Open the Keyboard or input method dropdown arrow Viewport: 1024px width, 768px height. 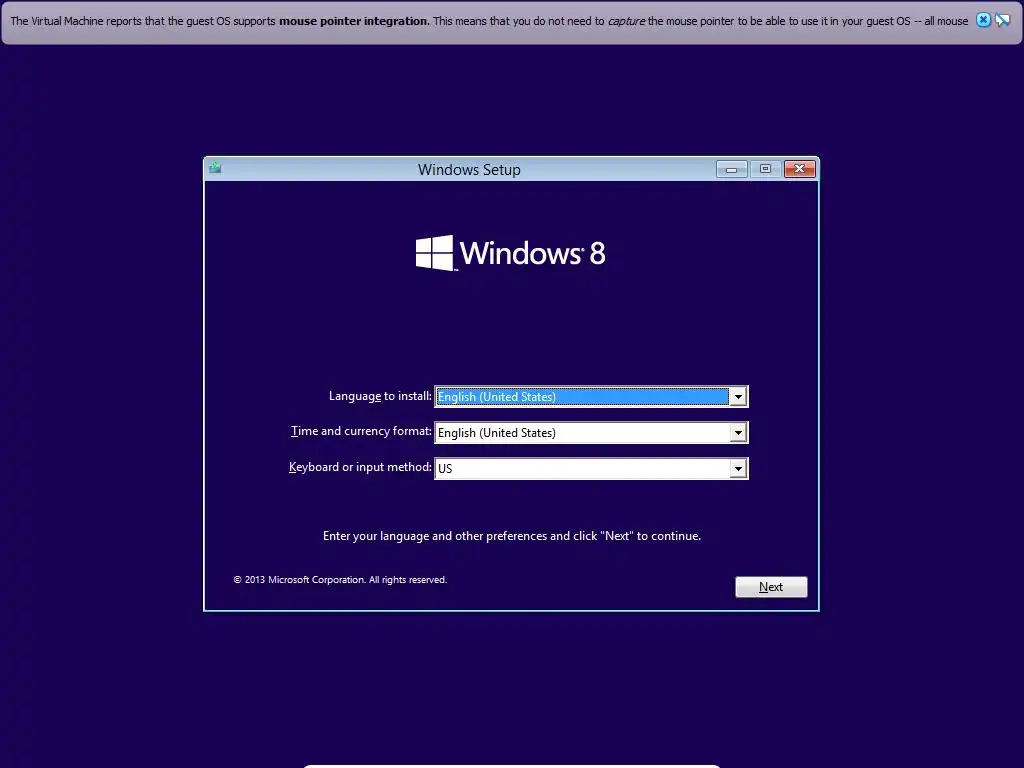(x=738, y=468)
